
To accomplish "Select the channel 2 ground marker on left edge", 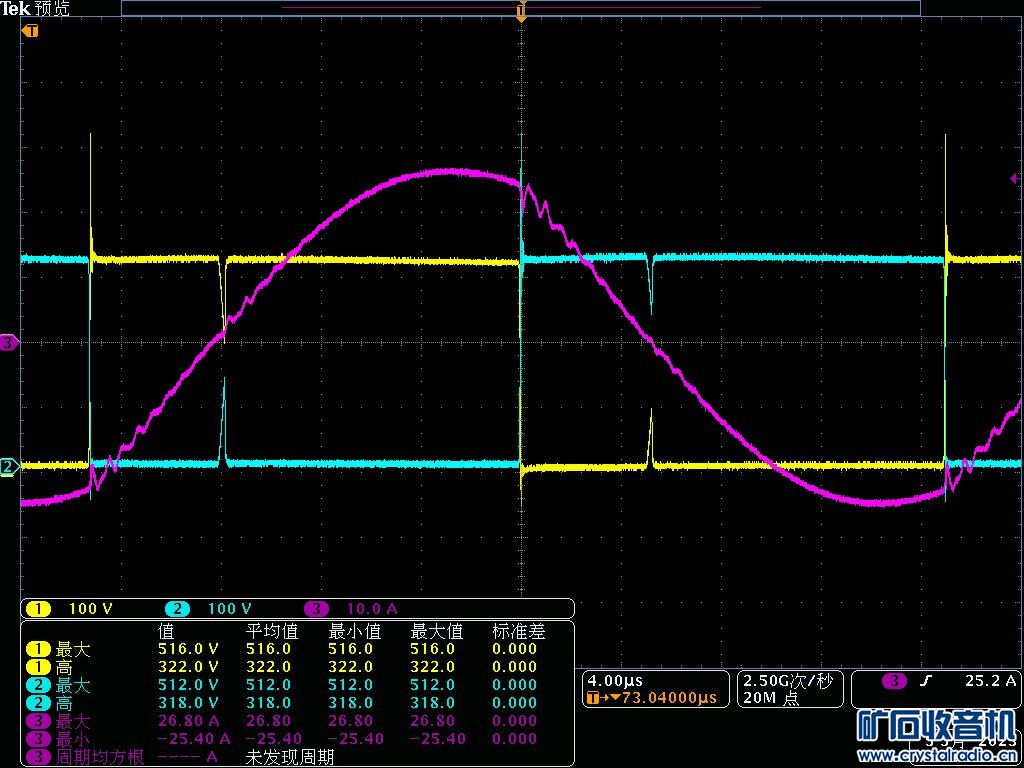I will pos(9,467).
